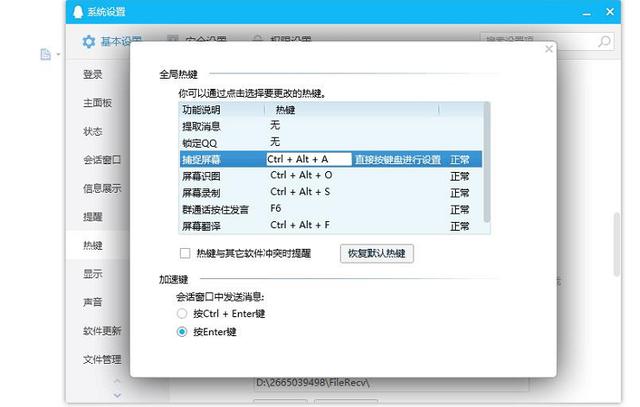
Task: Click the QQ penguin icon in title bar
Action: pyautogui.click(x=79, y=11)
